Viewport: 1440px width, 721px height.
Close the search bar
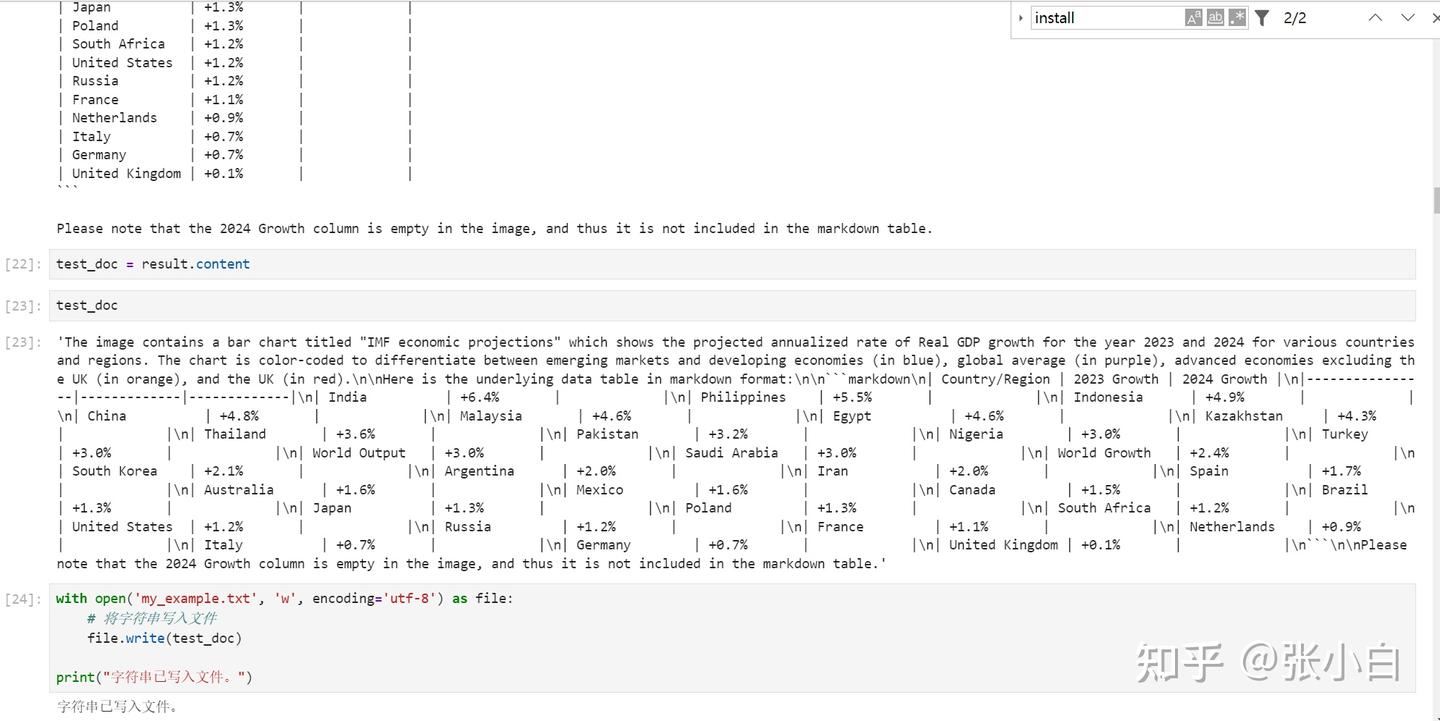[1435, 17]
